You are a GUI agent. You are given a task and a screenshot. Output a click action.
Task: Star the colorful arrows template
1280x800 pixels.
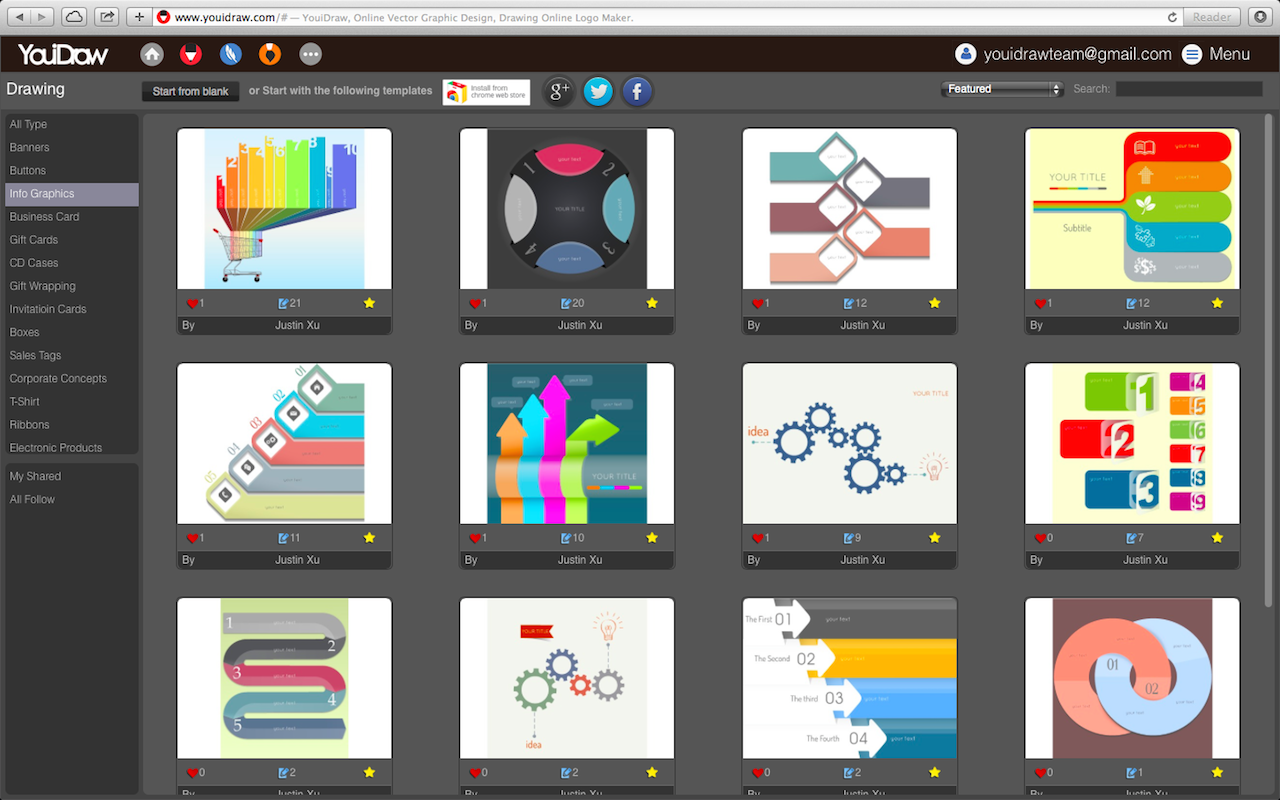coord(652,538)
